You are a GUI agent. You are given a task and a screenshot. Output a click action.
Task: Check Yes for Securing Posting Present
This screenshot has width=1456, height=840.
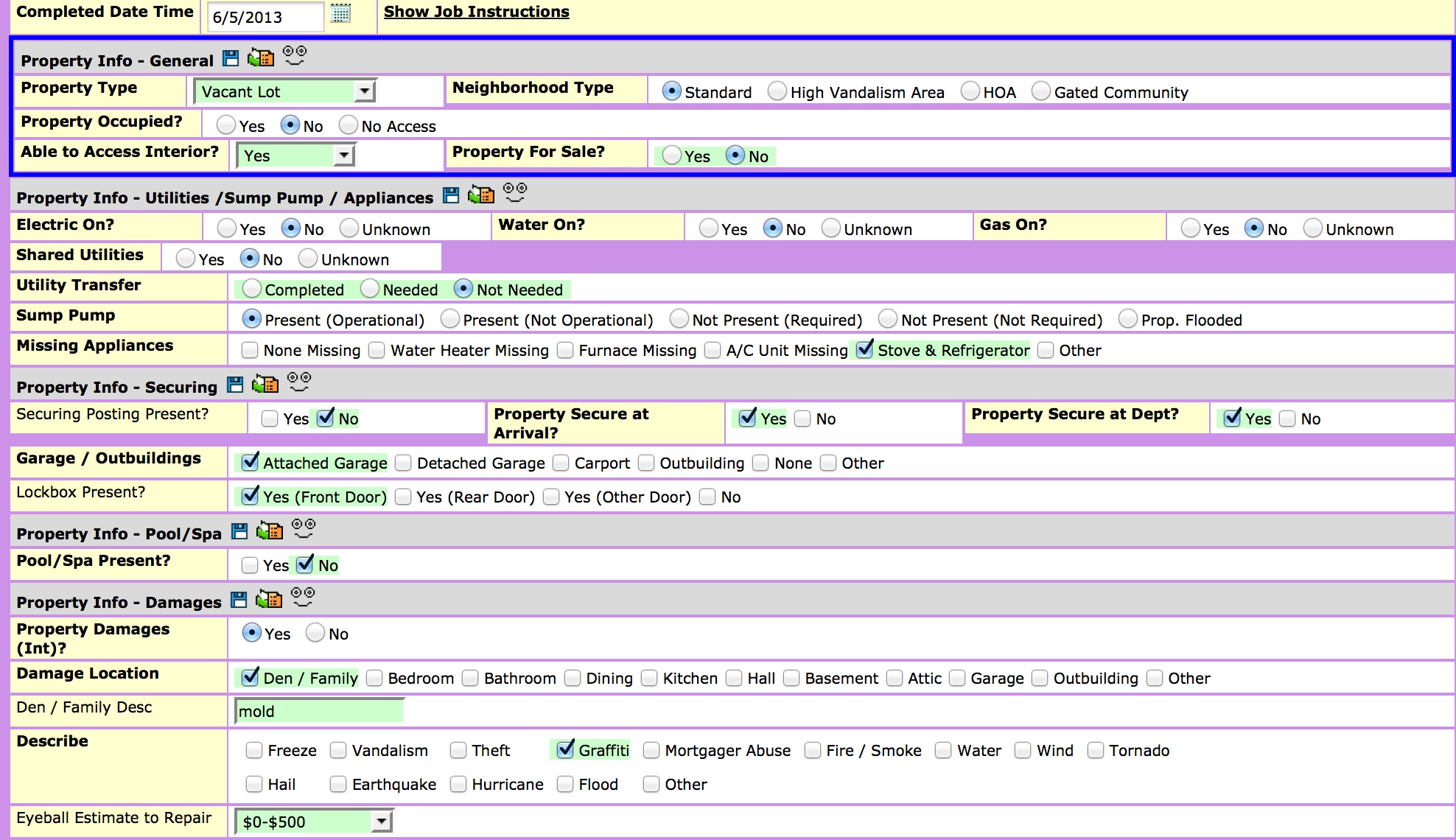click(x=270, y=419)
